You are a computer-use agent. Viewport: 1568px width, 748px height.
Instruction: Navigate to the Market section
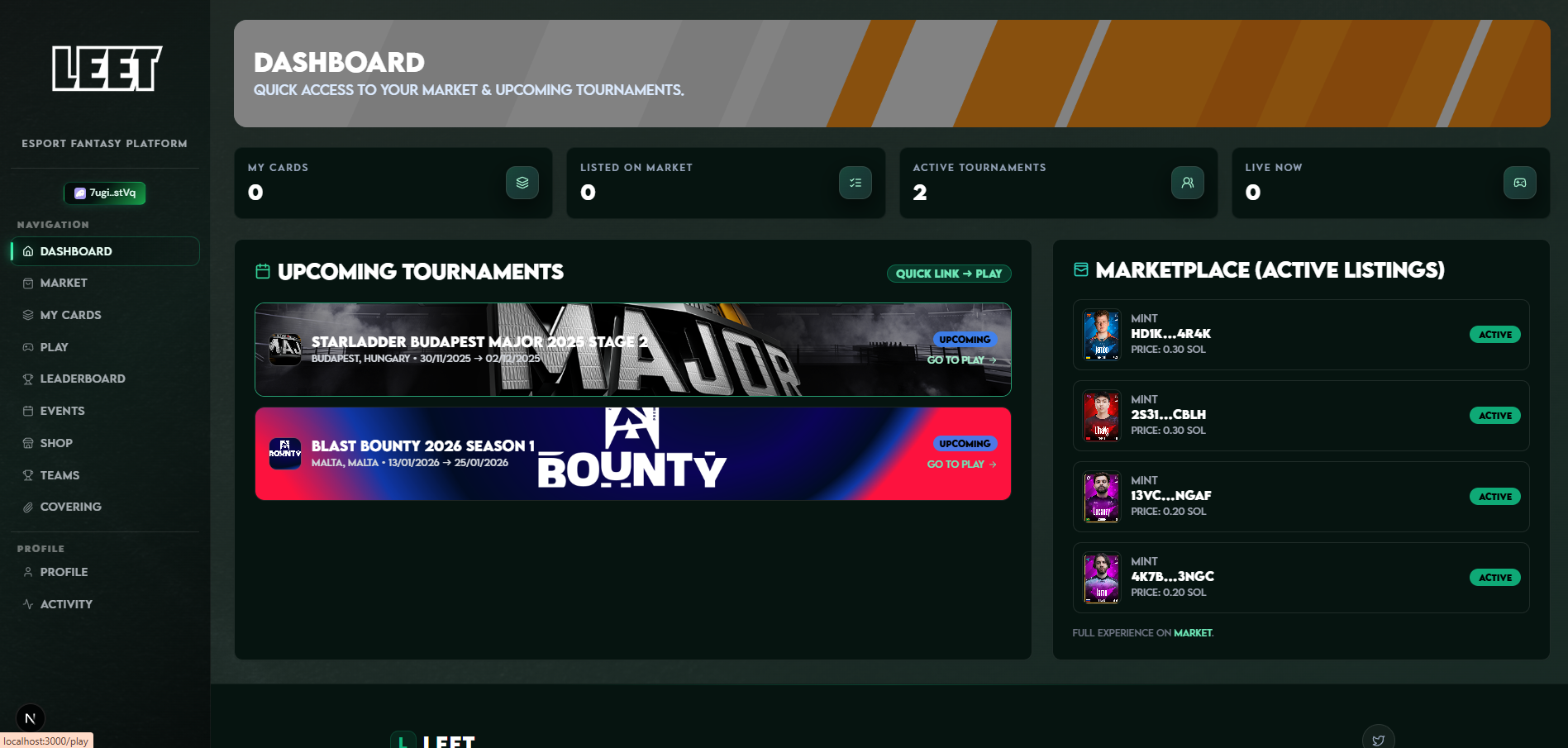click(64, 283)
